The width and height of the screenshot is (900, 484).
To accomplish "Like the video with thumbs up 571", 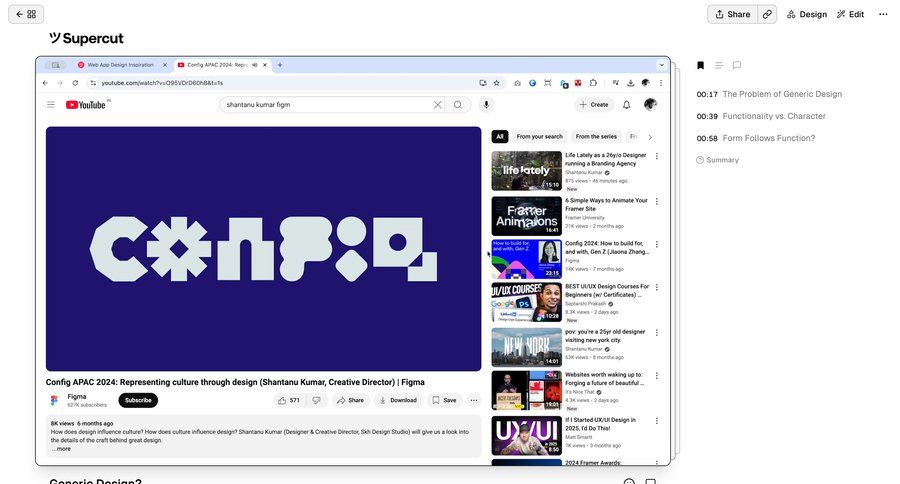I will [x=289, y=400].
